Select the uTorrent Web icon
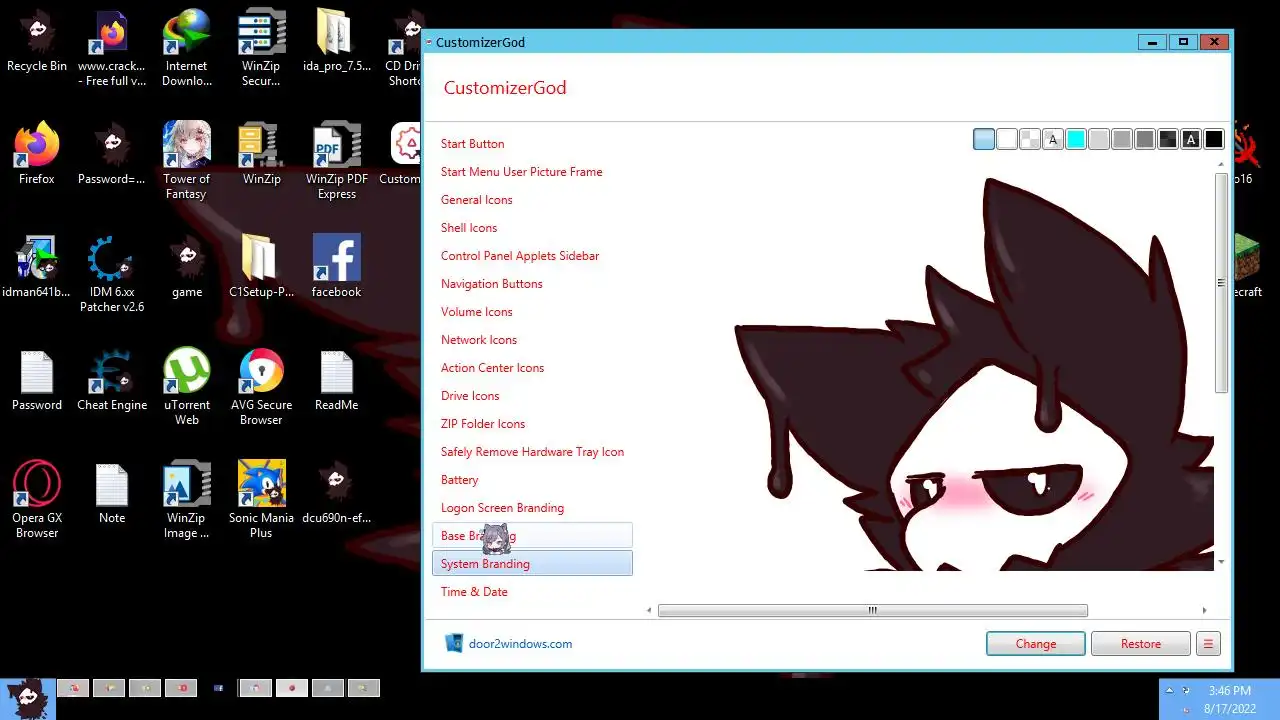1280x720 pixels. tap(187, 388)
